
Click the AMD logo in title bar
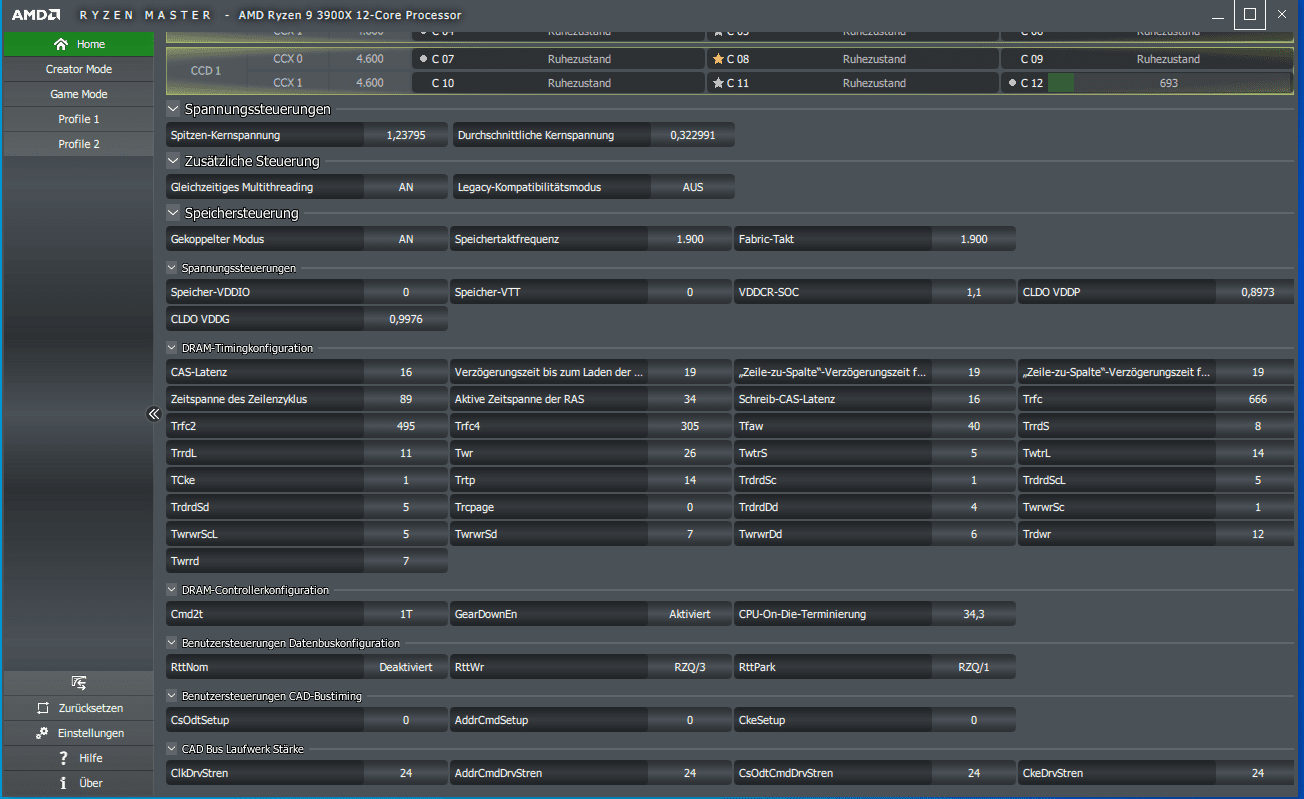pos(35,15)
